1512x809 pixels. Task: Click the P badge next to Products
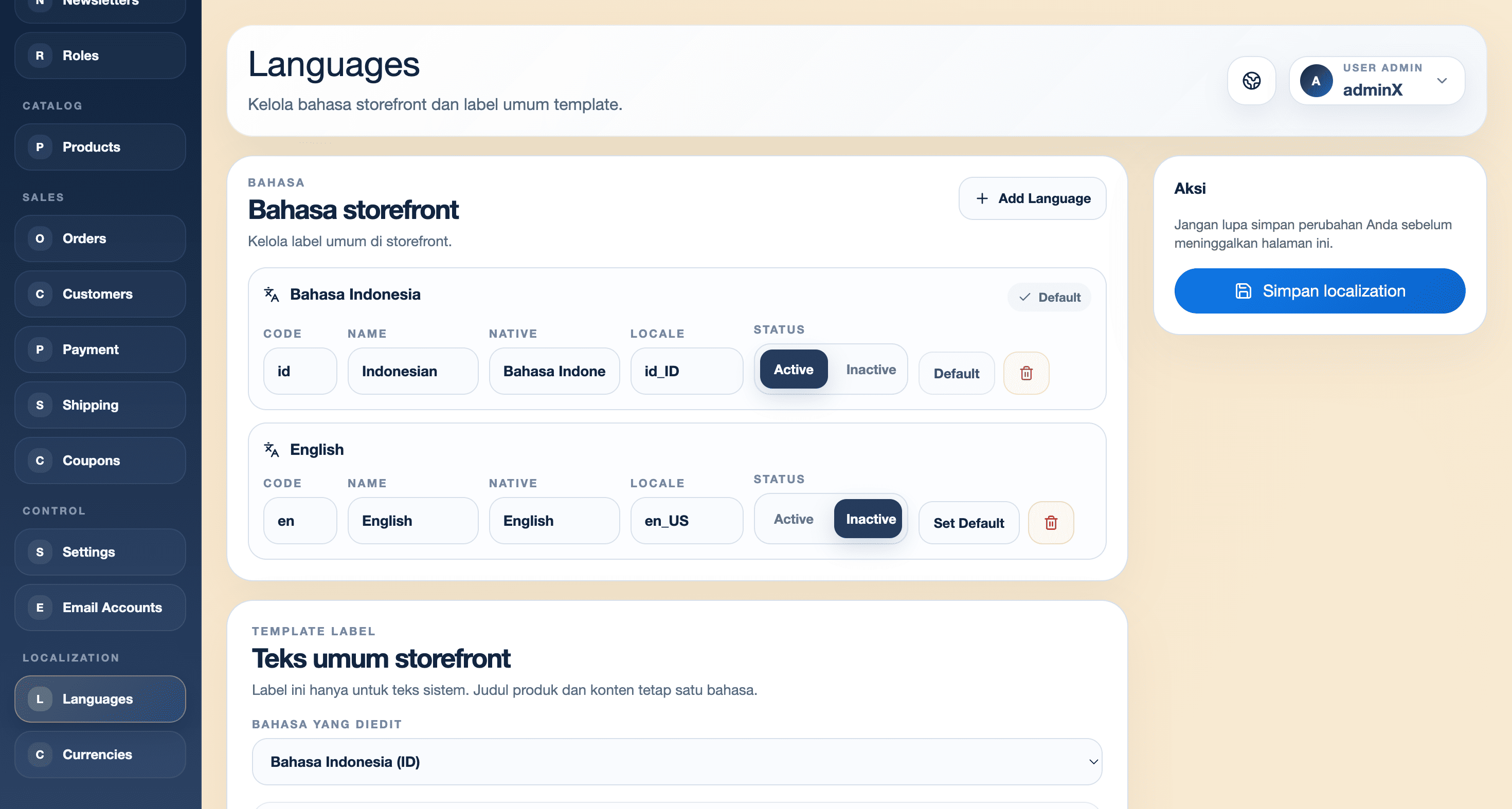(40, 147)
